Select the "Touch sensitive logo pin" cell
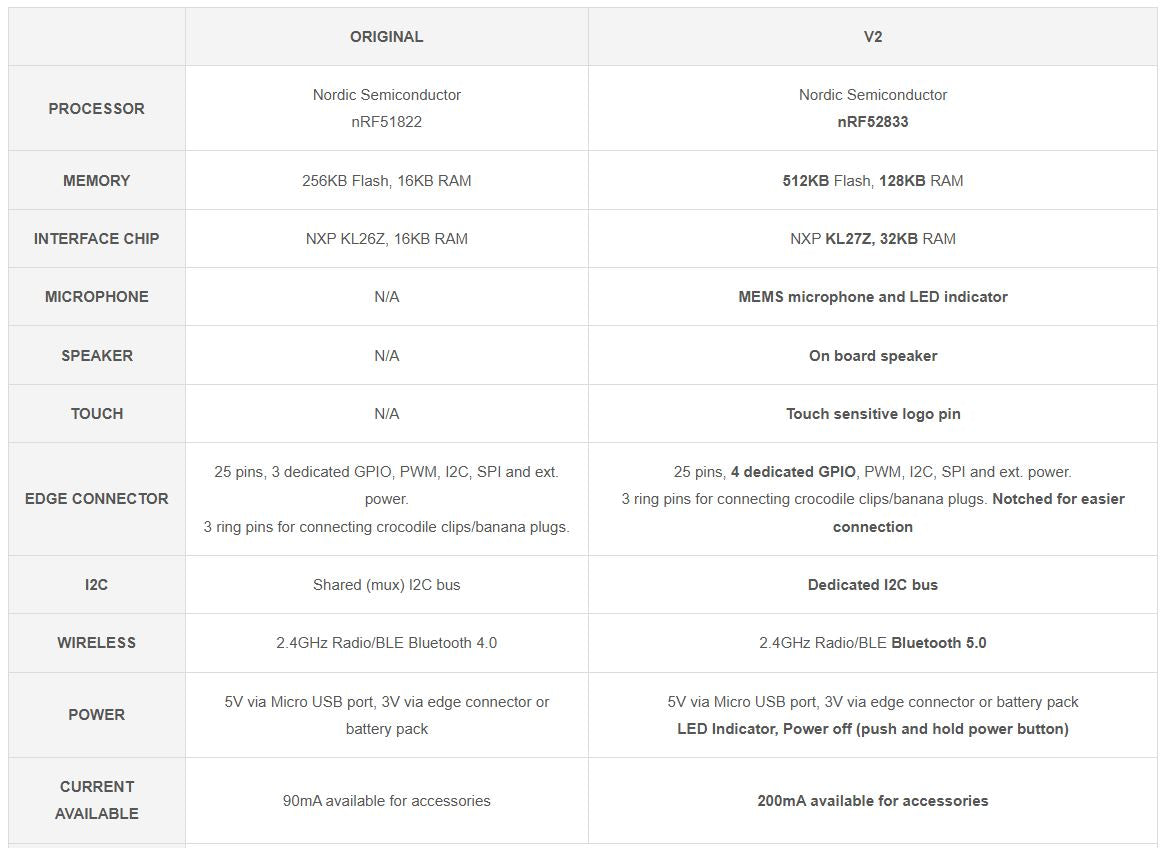 [872, 414]
